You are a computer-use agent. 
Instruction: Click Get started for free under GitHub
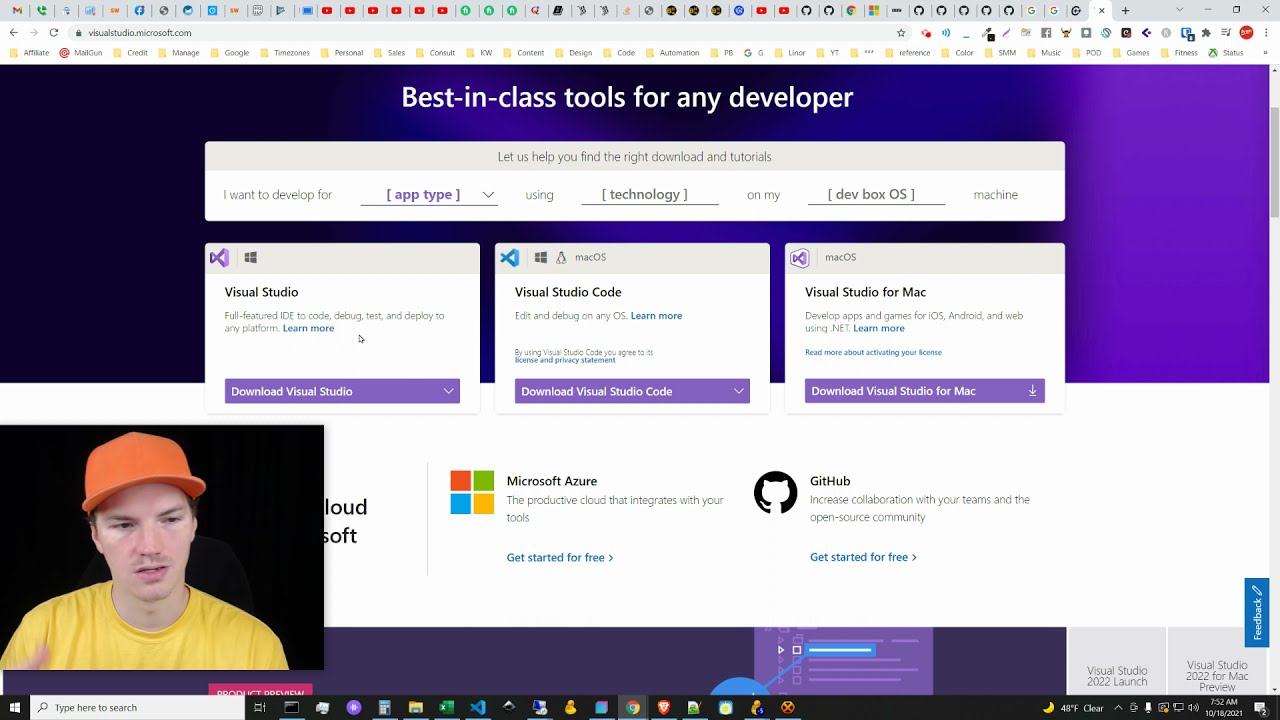pyautogui.click(x=863, y=557)
